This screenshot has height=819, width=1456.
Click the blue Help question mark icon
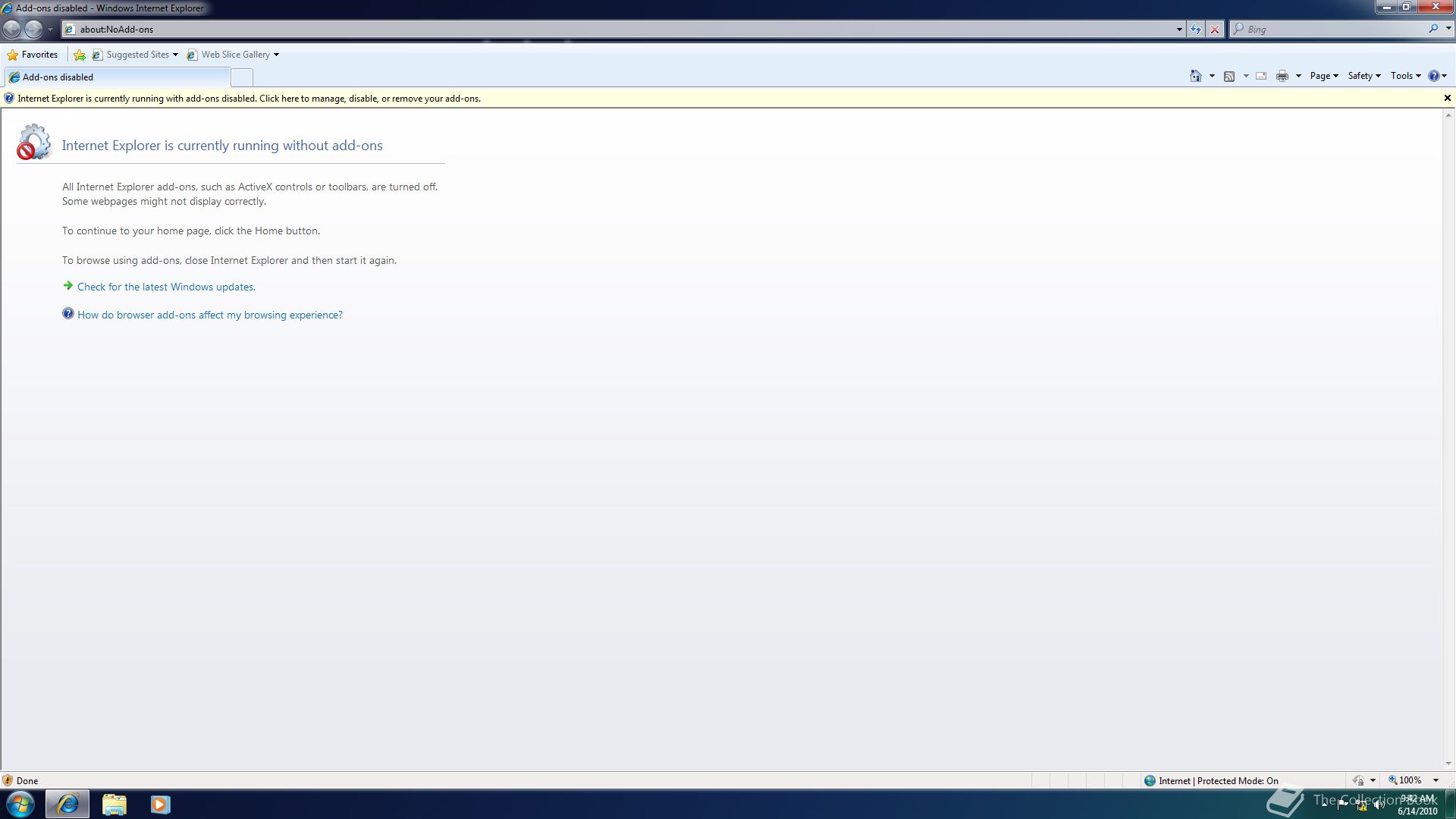pyautogui.click(x=1433, y=76)
